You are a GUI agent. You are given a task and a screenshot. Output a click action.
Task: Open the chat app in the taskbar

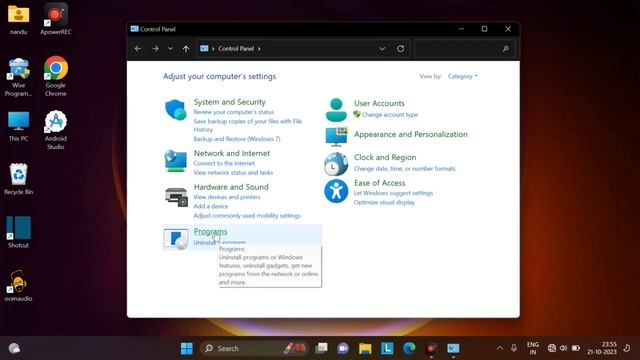coord(343,348)
